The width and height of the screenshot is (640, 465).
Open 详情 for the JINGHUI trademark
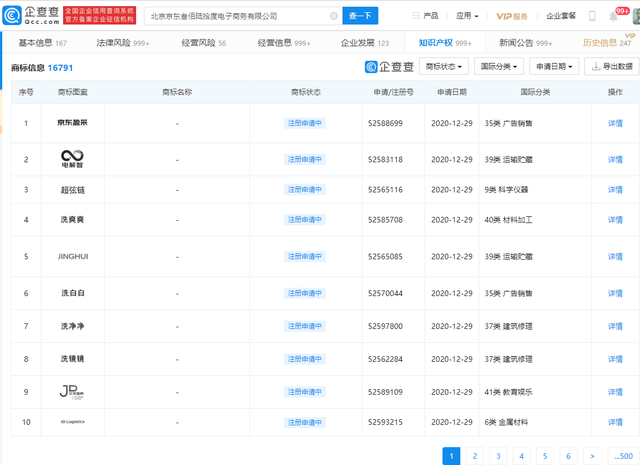(x=615, y=257)
